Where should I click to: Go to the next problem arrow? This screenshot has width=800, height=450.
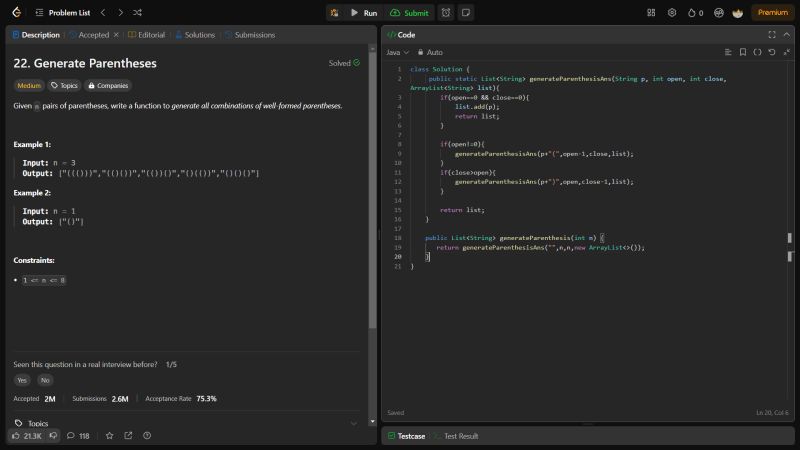pos(119,13)
